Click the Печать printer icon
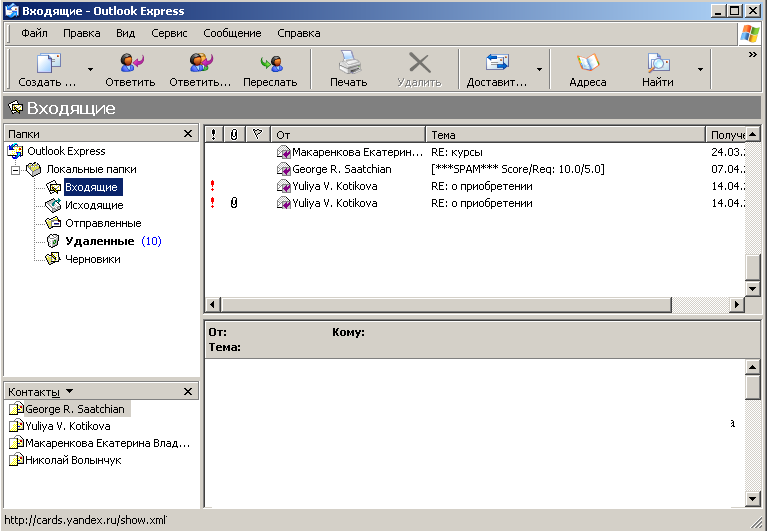Screen dimensions: 767x531 [349, 63]
